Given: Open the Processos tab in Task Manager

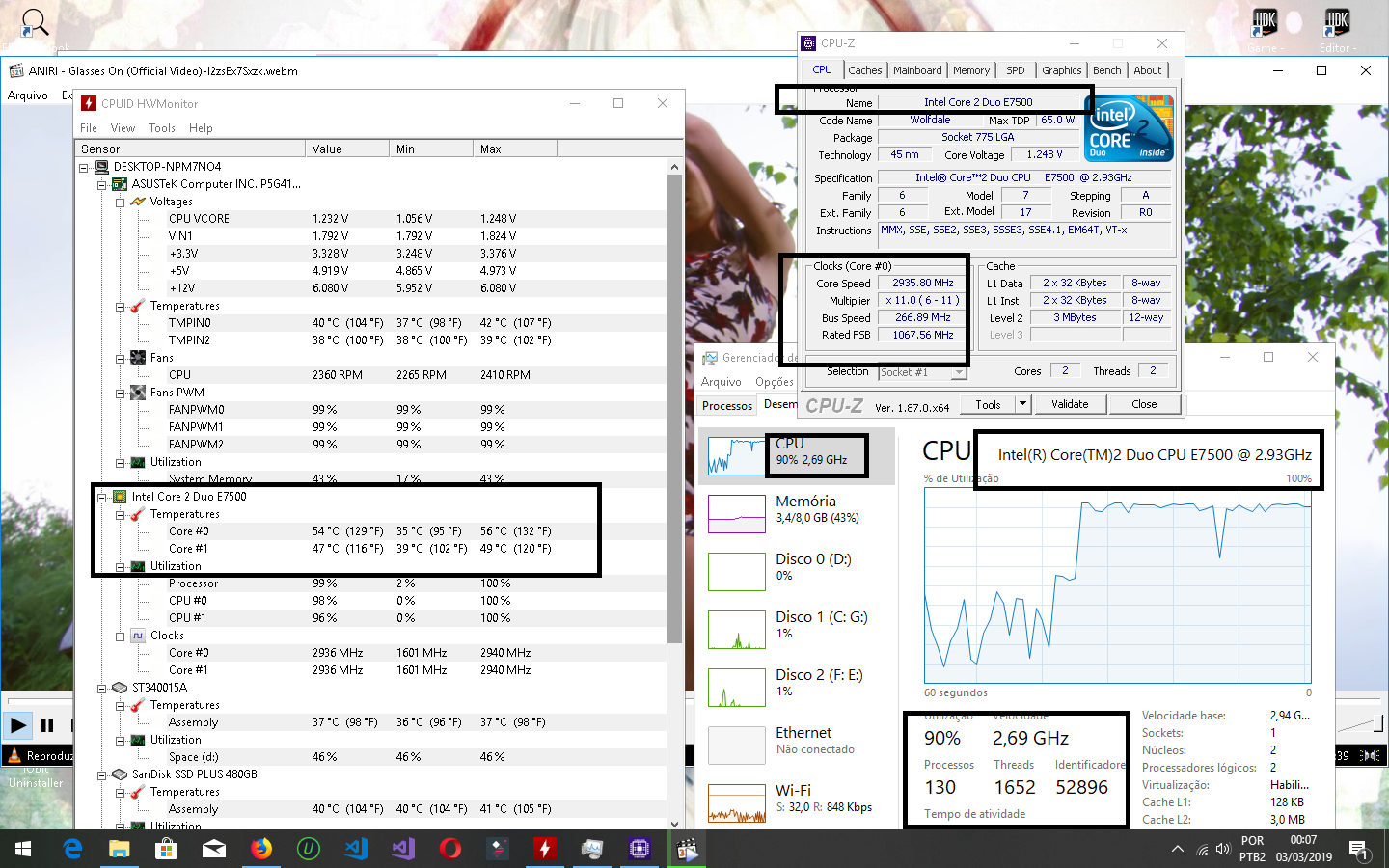Looking at the screenshot, I should click(727, 406).
